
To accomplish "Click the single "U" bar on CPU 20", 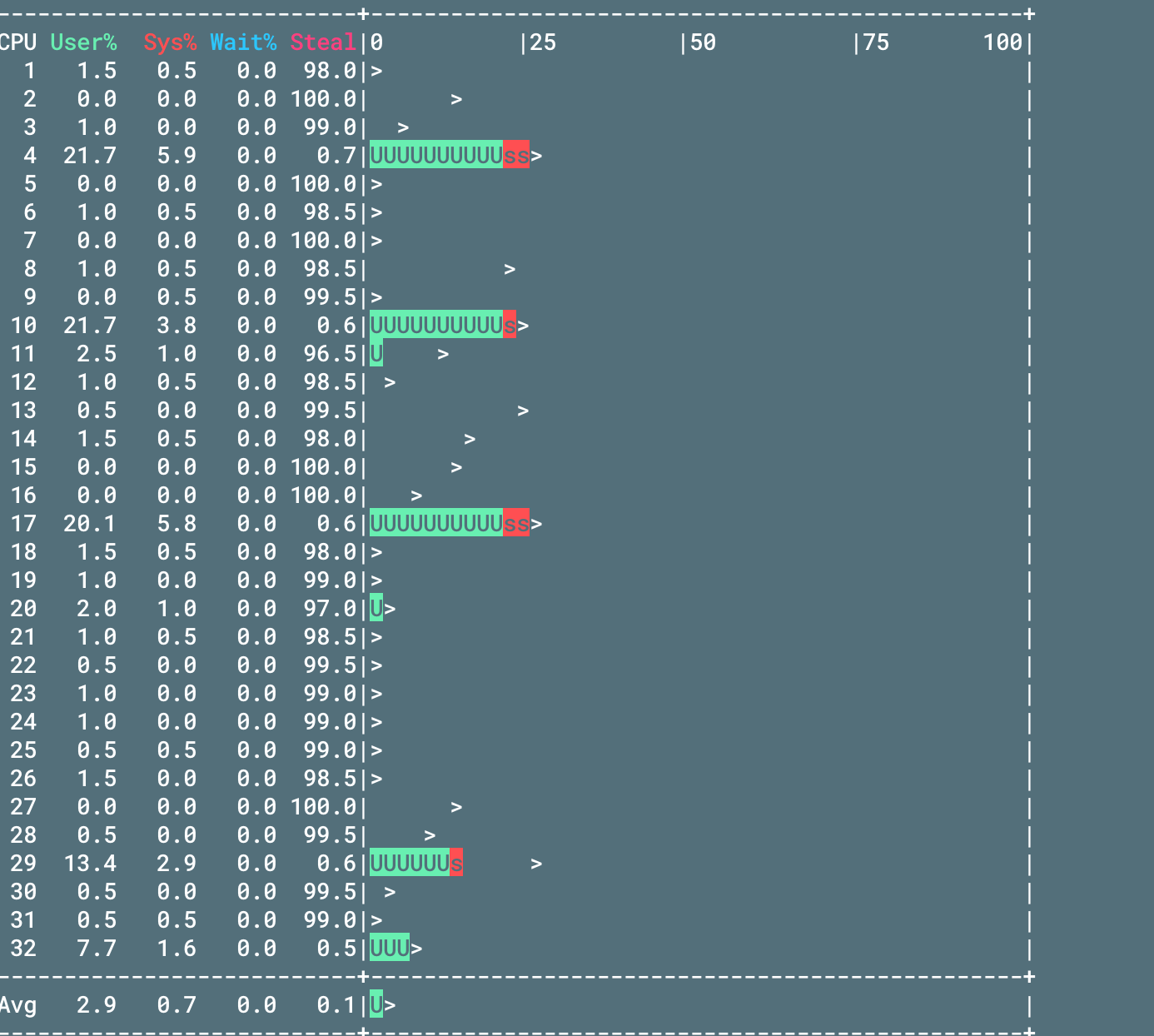I will 376,609.
